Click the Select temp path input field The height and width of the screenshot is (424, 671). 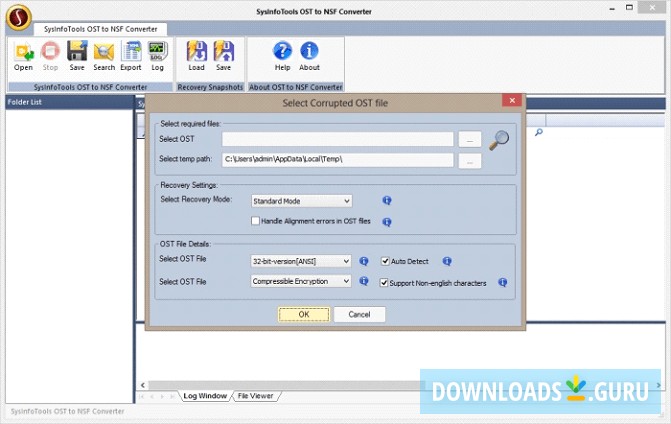click(338, 160)
